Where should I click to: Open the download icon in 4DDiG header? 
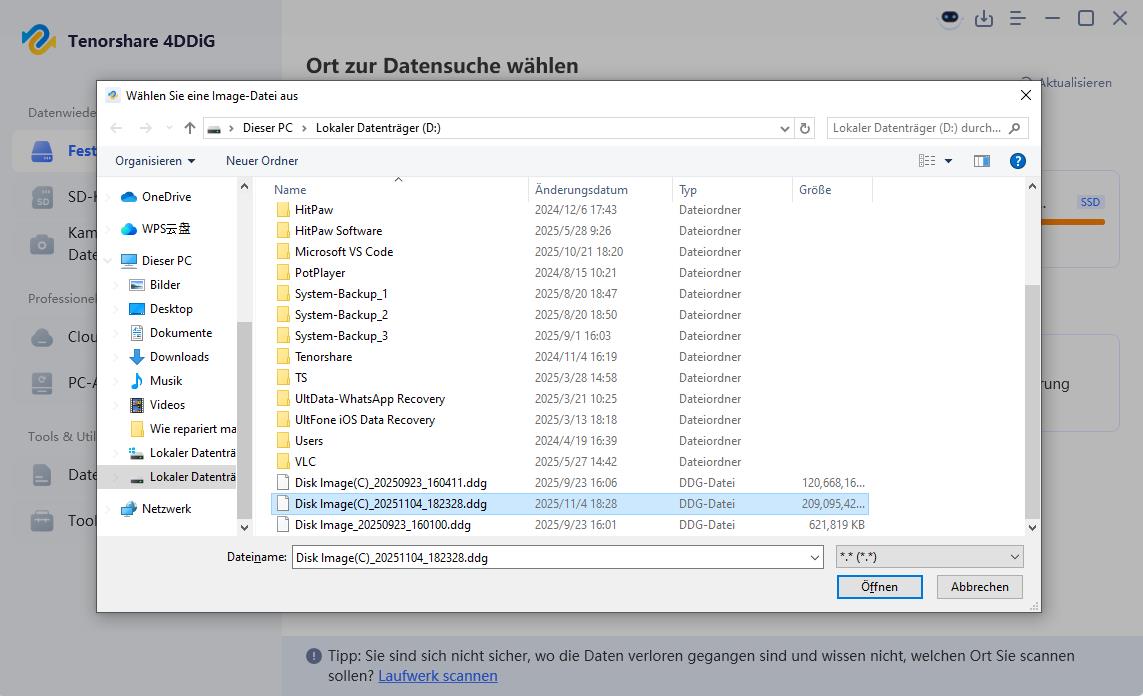tap(984, 18)
